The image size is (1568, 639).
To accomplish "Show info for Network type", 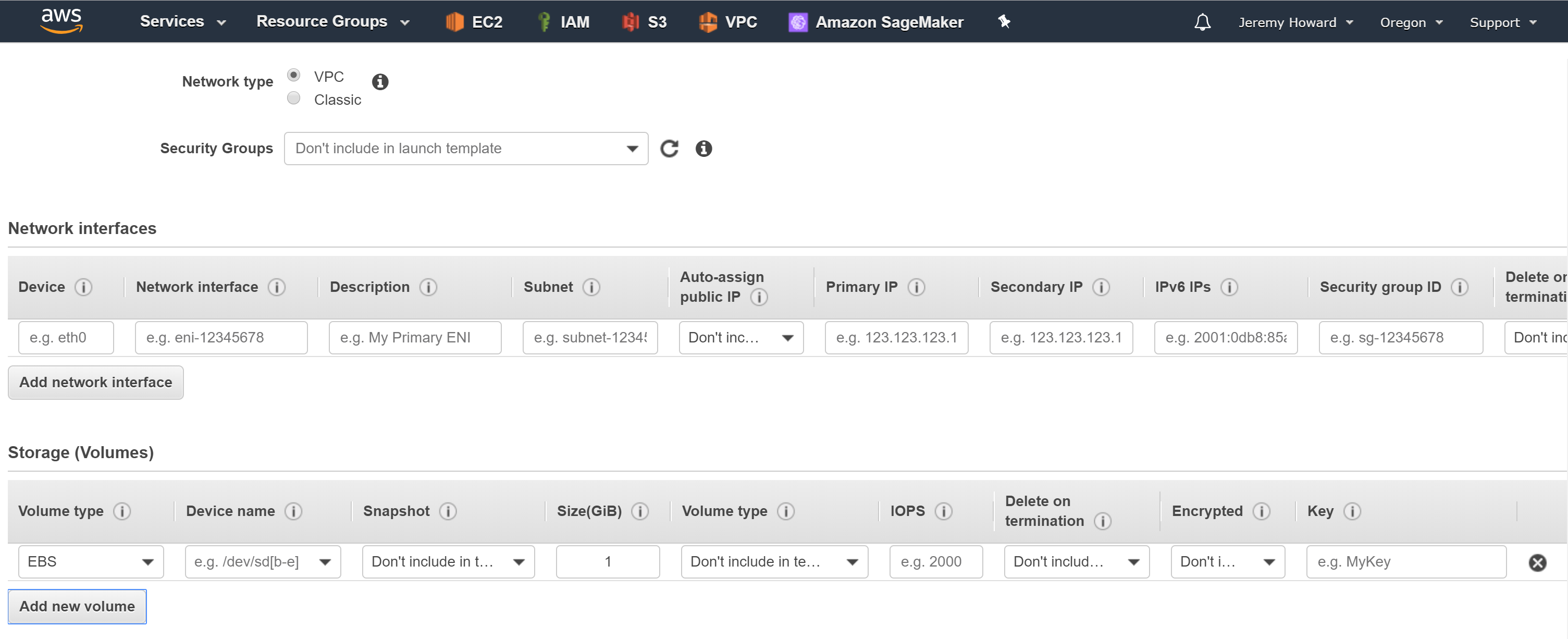I will coord(380,81).
